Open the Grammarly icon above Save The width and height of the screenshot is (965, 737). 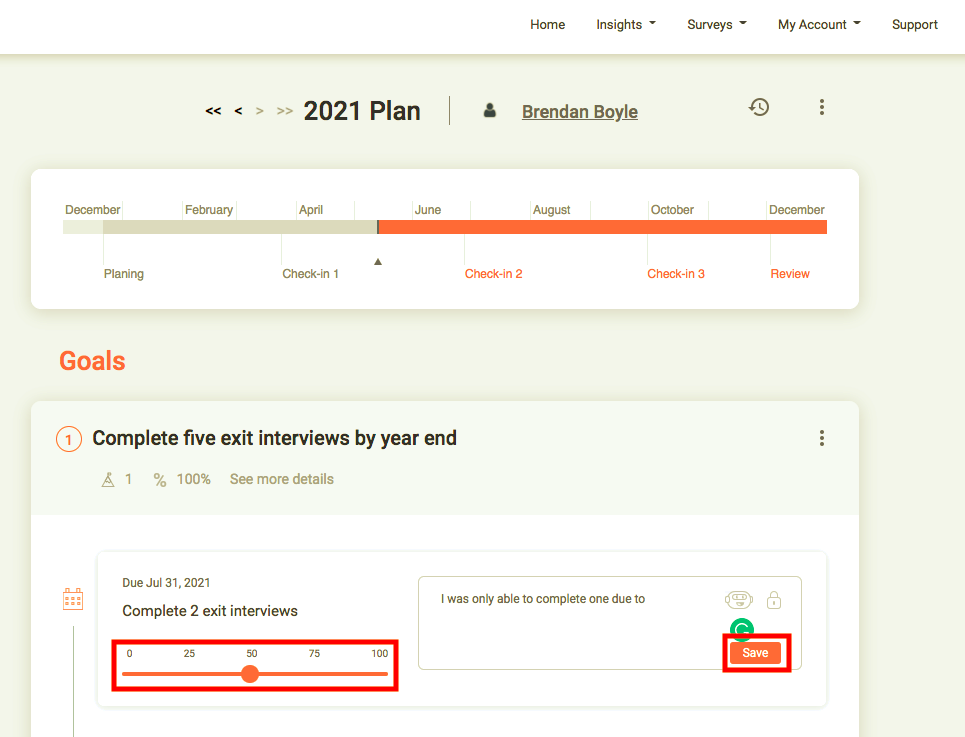pos(741,630)
